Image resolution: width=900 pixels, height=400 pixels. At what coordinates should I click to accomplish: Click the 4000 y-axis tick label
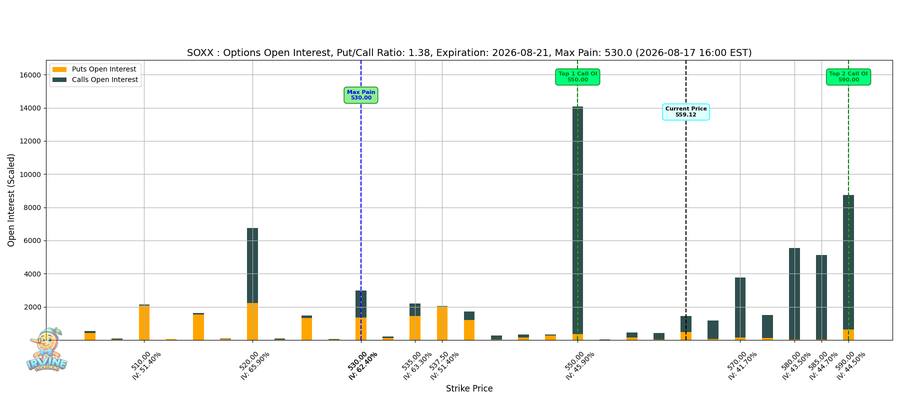[31, 274]
